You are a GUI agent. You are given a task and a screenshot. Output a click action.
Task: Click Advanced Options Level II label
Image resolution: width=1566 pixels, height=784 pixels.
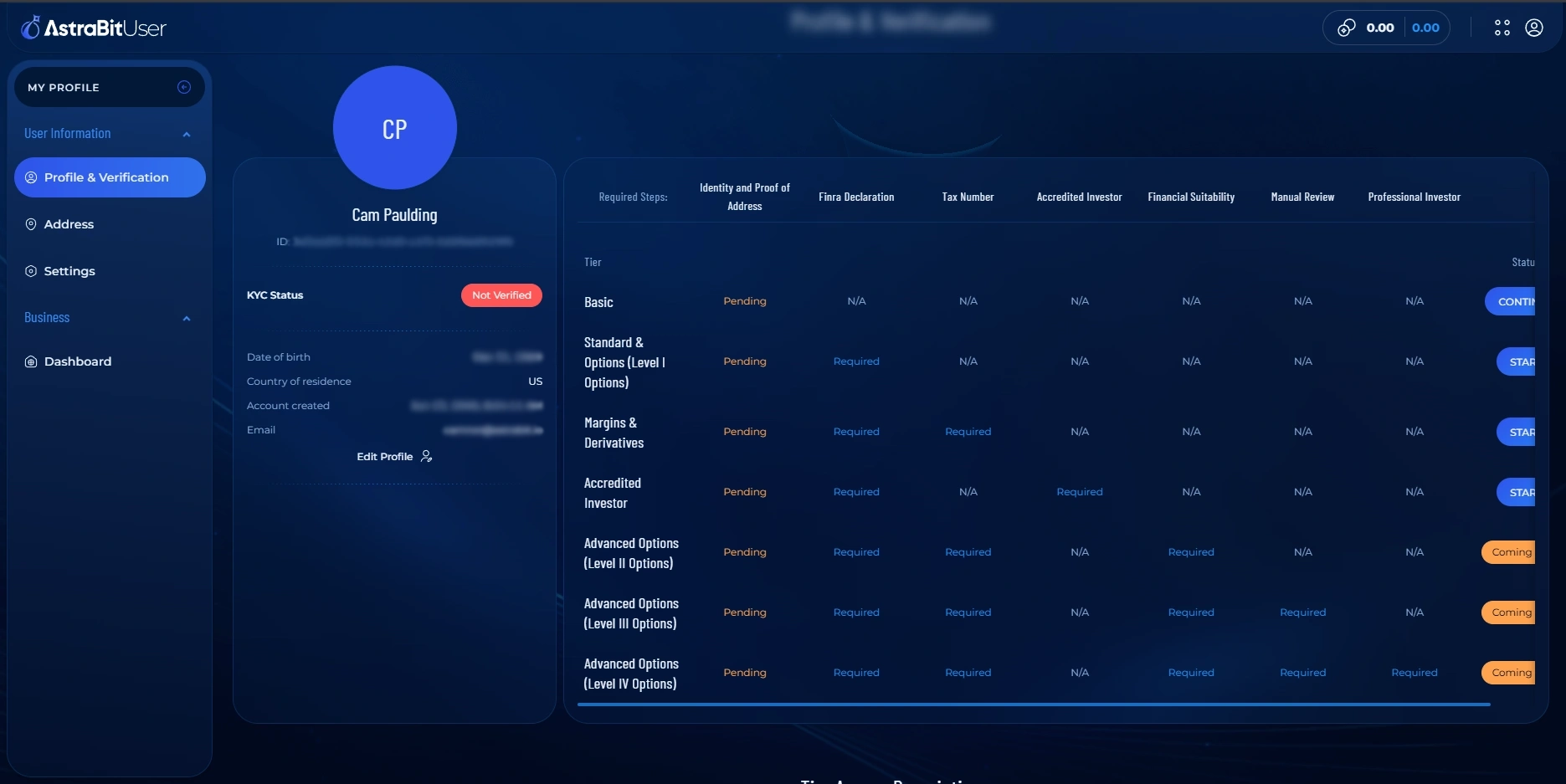[x=631, y=553]
